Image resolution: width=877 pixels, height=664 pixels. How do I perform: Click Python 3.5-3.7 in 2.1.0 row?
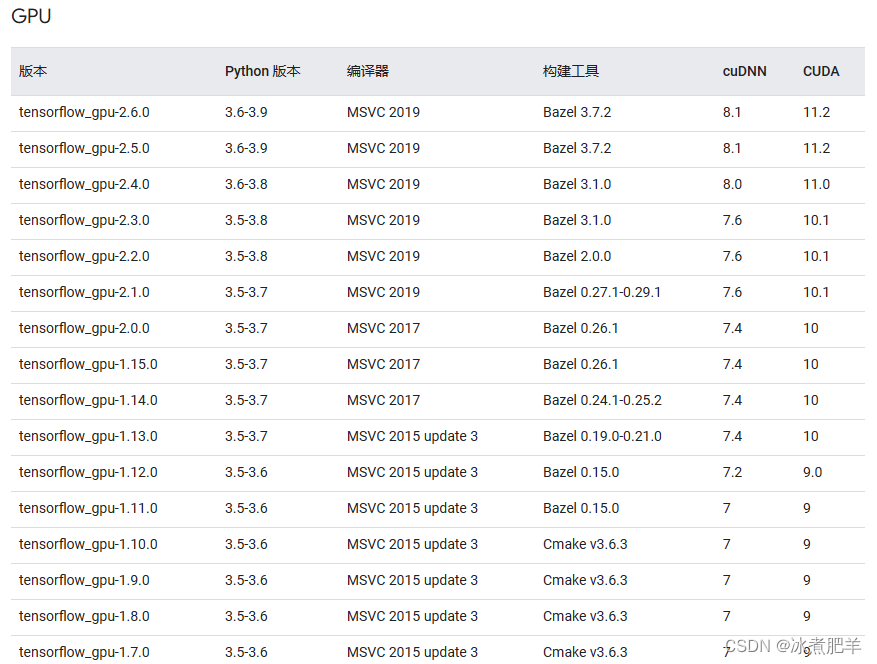click(246, 292)
